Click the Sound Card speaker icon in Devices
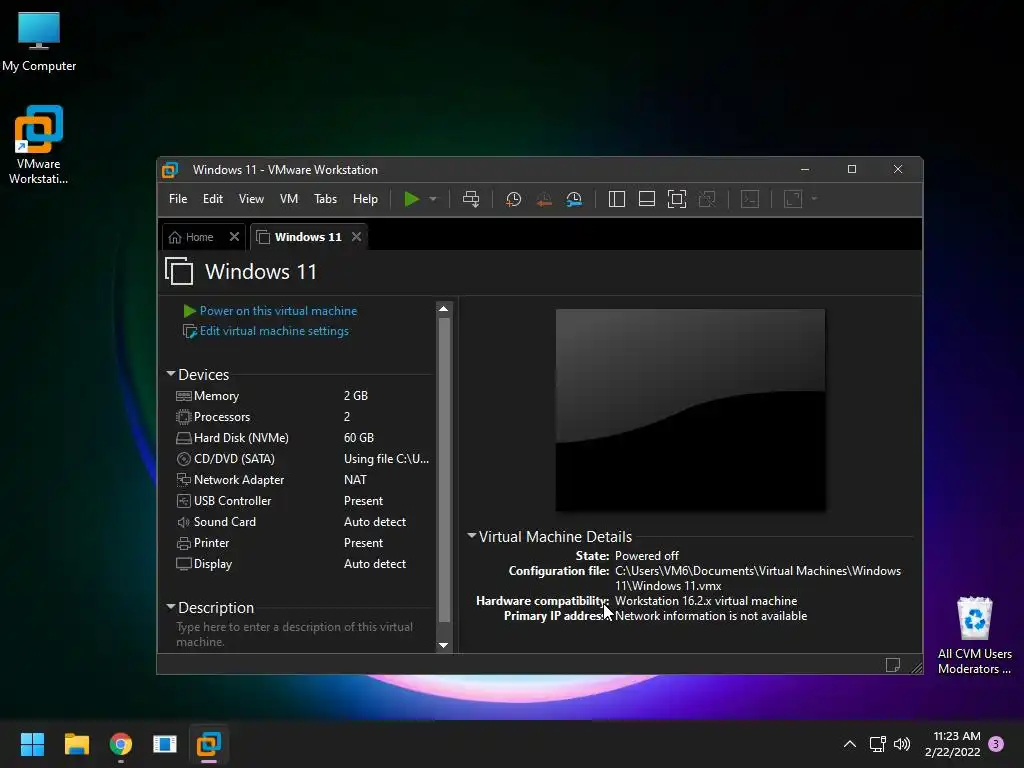The width and height of the screenshot is (1024, 768). pos(184,522)
